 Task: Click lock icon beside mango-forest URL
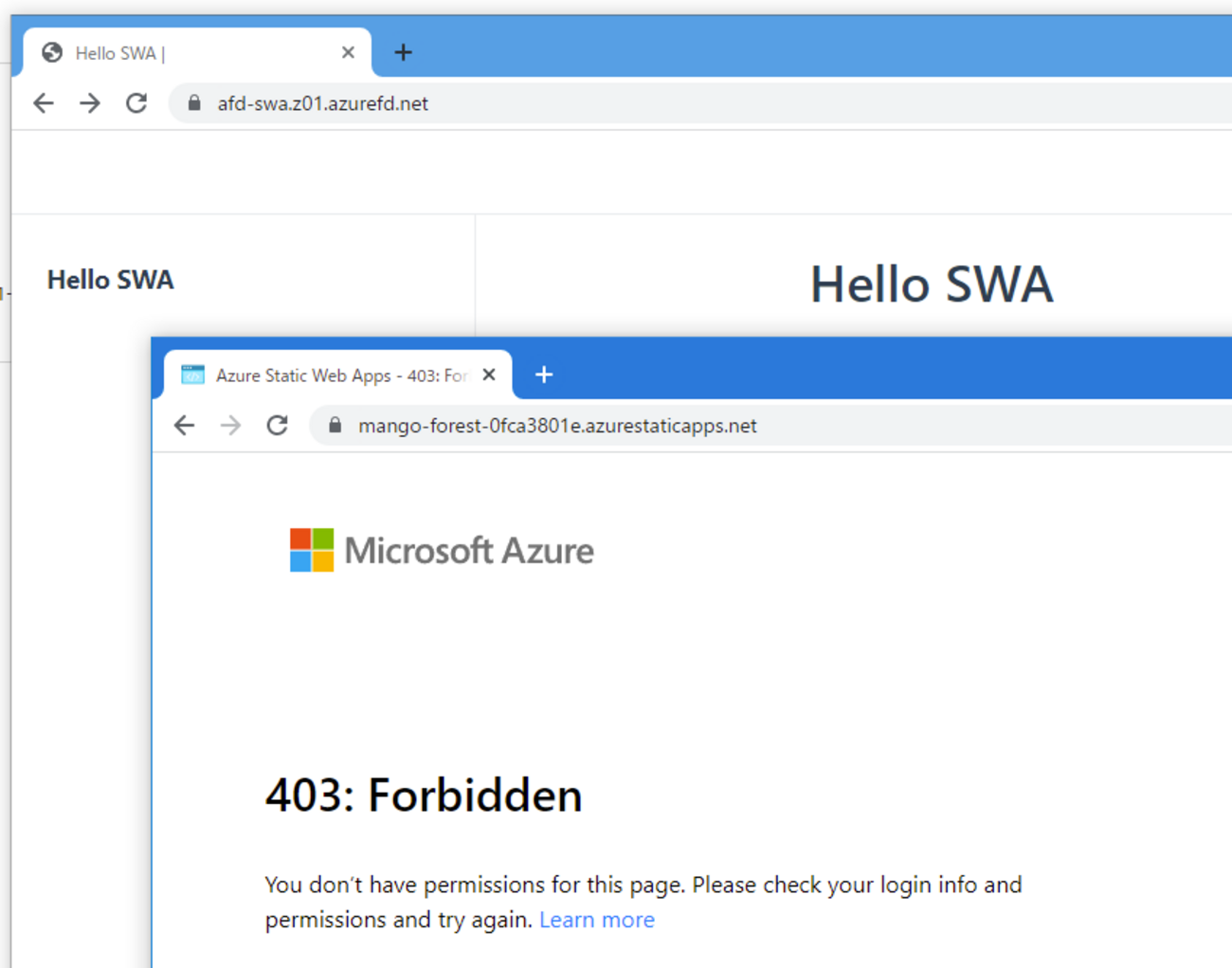[335, 426]
